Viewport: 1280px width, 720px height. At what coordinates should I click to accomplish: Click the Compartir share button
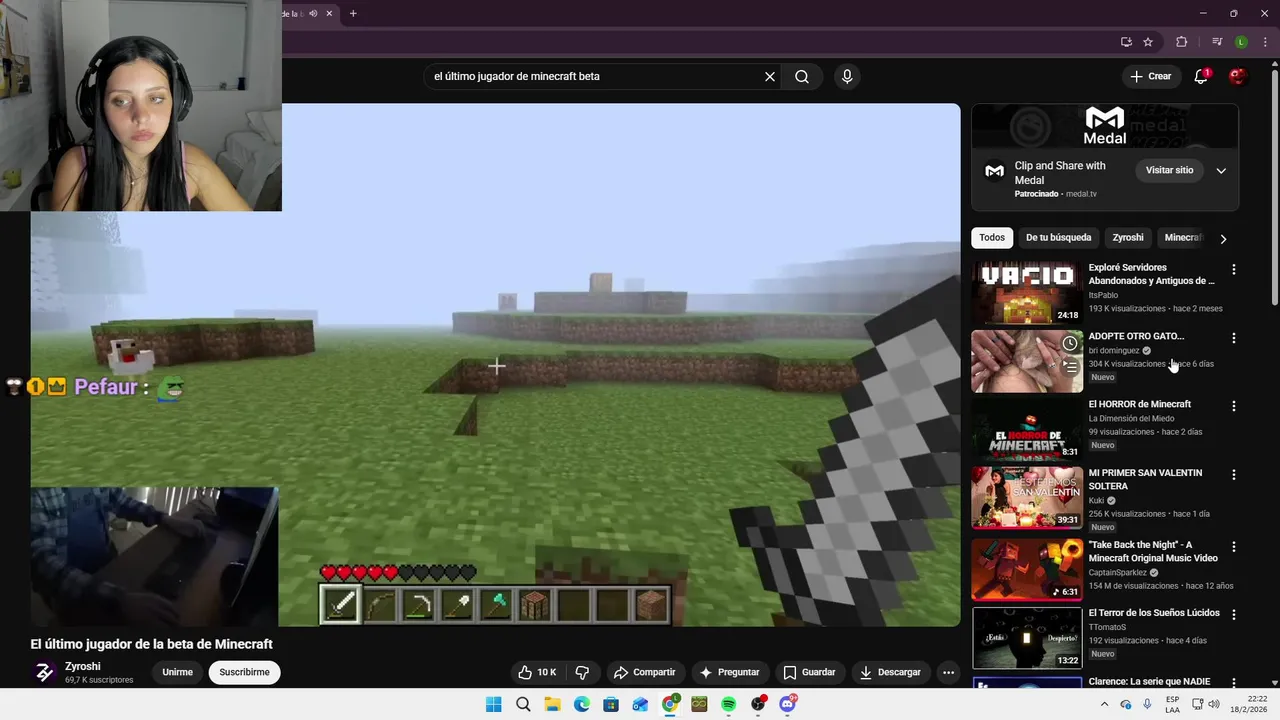click(x=645, y=672)
